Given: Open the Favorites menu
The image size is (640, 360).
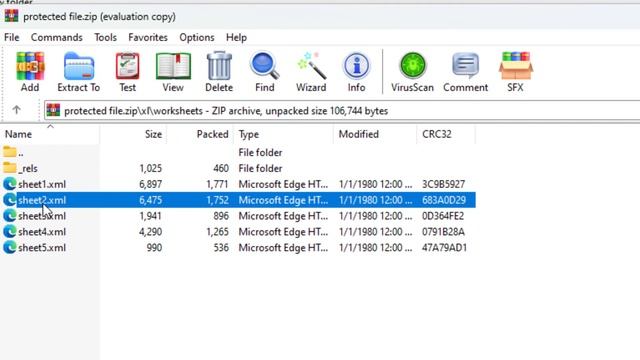Looking at the screenshot, I should coord(148,38).
